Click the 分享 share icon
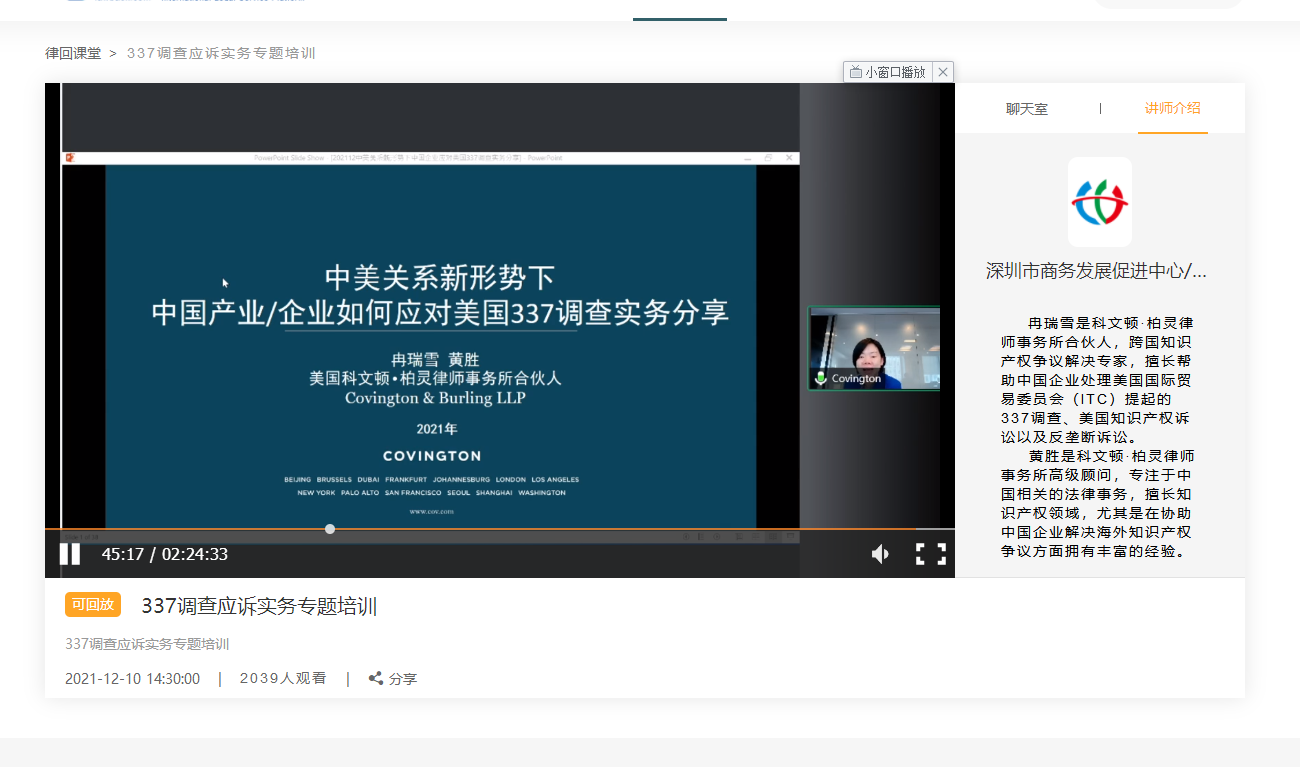This screenshot has height=767, width=1300. (375, 678)
